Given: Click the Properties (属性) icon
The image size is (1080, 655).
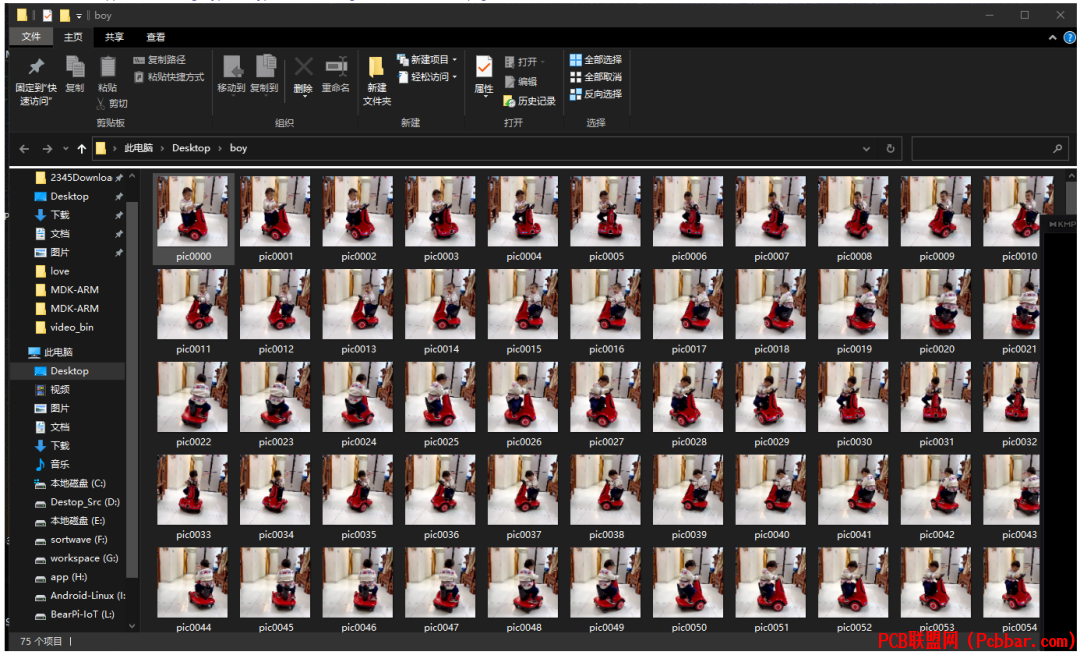Looking at the screenshot, I should pos(484,67).
